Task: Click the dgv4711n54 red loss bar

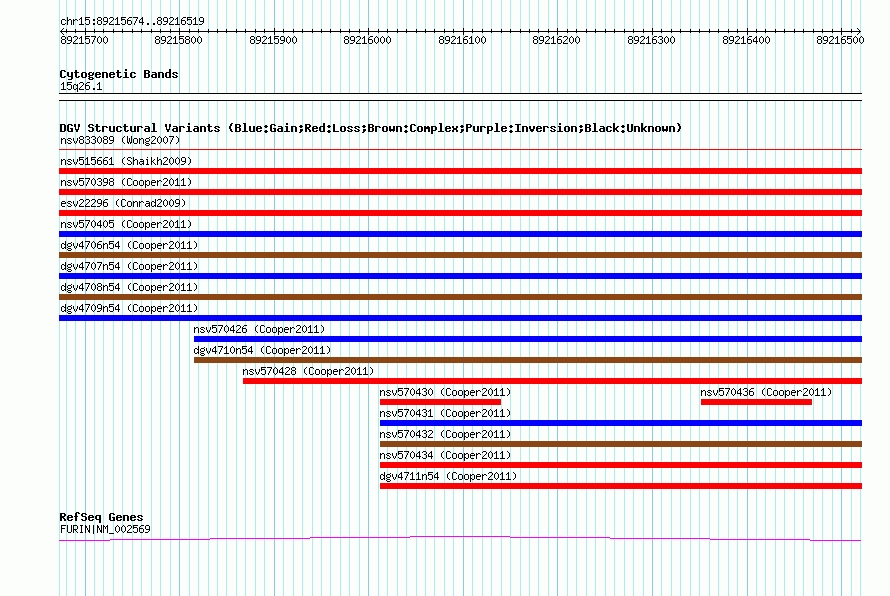Action: click(621, 486)
